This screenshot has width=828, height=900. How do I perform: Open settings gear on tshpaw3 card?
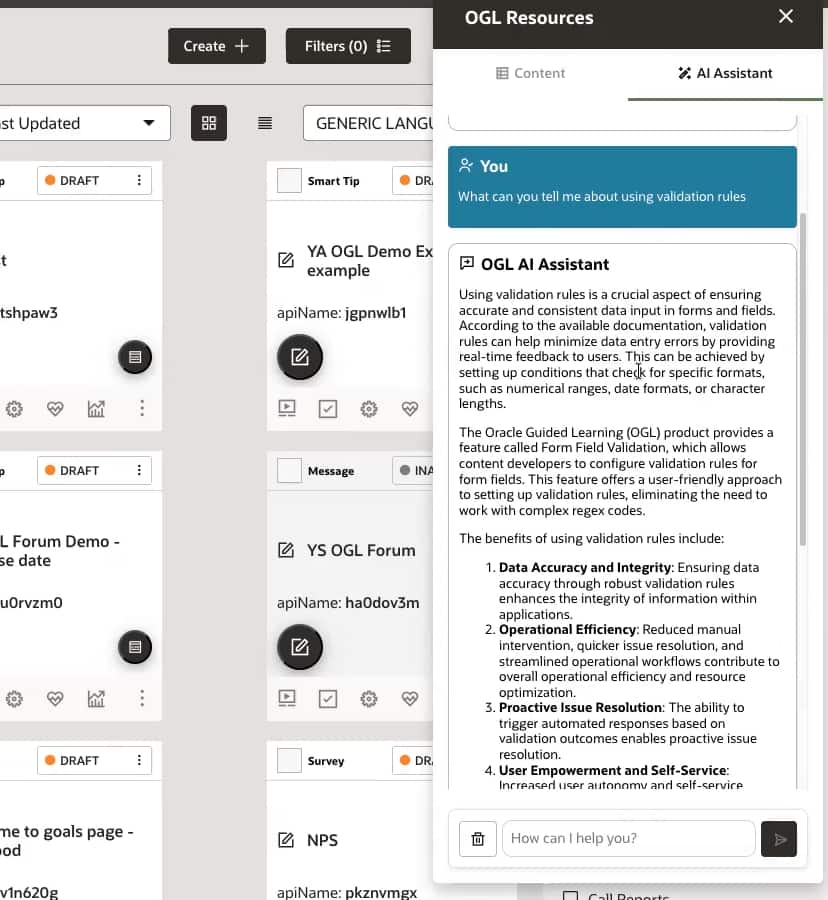[x=14, y=409]
